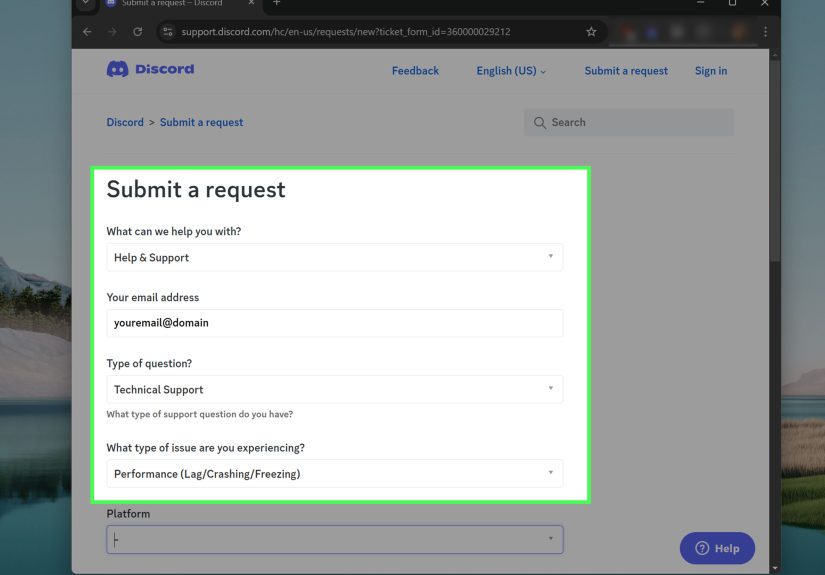Go to the Discord breadcrumb link

[125, 122]
